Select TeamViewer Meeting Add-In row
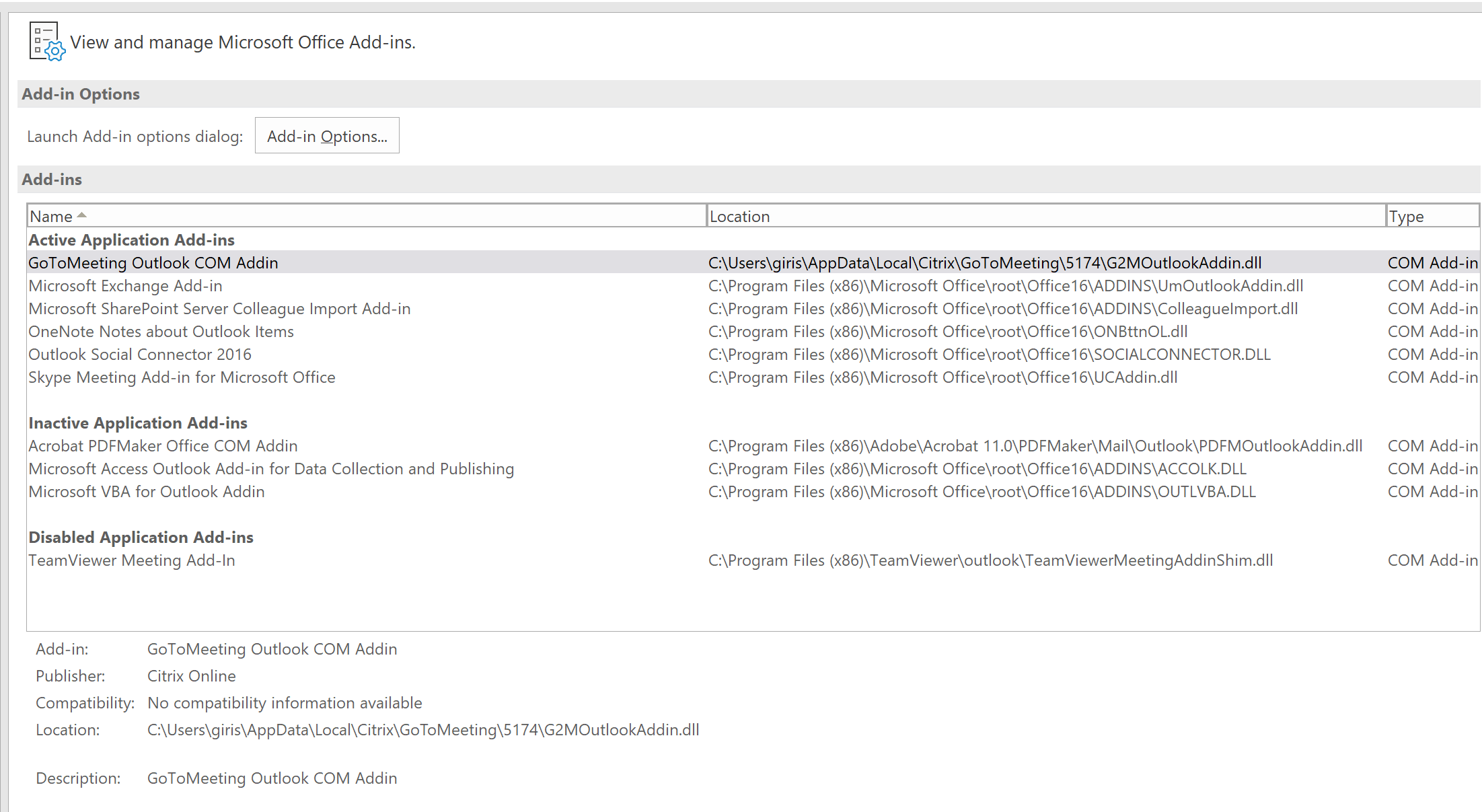Image resolution: width=1482 pixels, height=812 pixels. click(x=753, y=560)
